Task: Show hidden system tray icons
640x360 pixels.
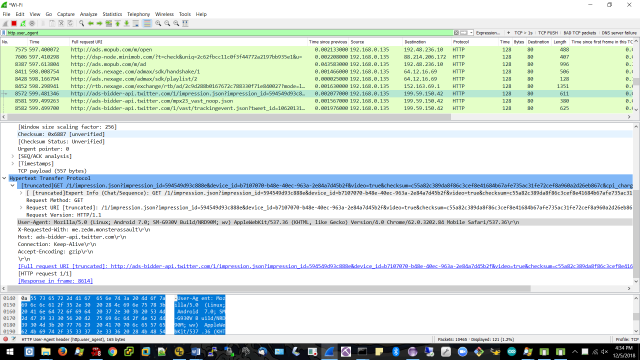Action: [x=575, y=352]
